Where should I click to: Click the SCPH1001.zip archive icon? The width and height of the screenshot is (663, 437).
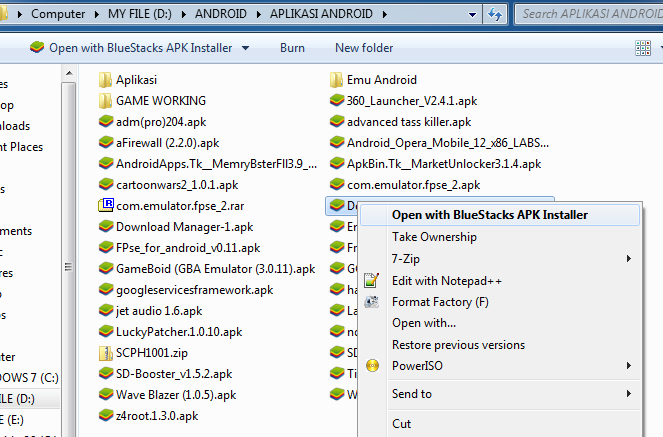[105, 353]
